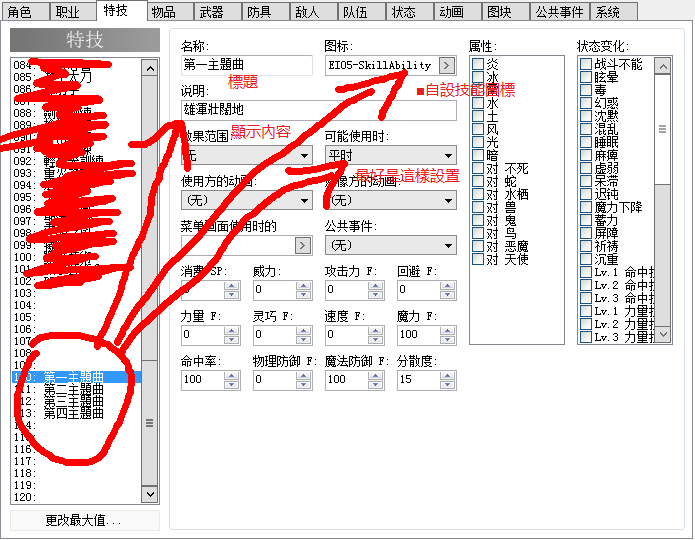This screenshot has width=695, height=540.
Task: Check the 沉重 state change box
Action: (x=586, y=258)
